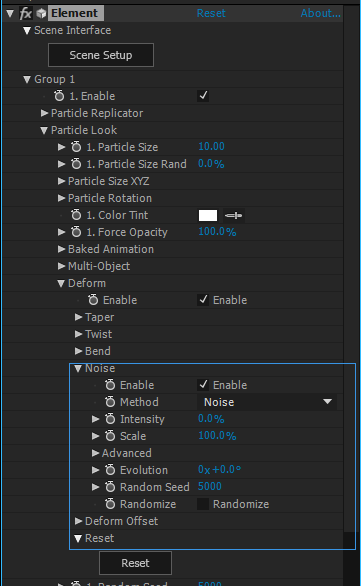Toggle stopwatch for Method
Viewport: 361px width, 586px height.
tap(110, 402)
